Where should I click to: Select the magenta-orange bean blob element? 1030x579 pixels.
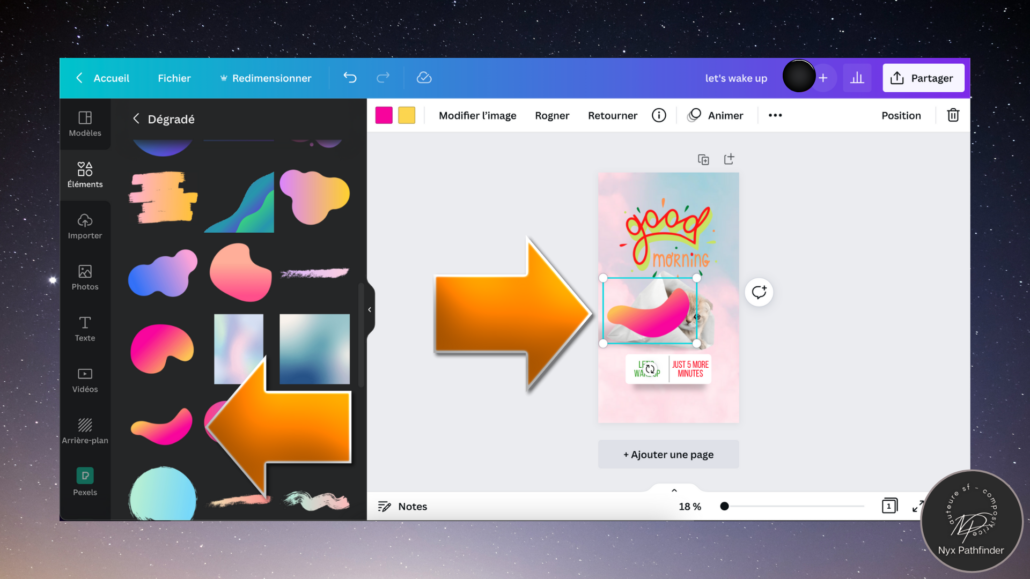click(x=162, y=348)
